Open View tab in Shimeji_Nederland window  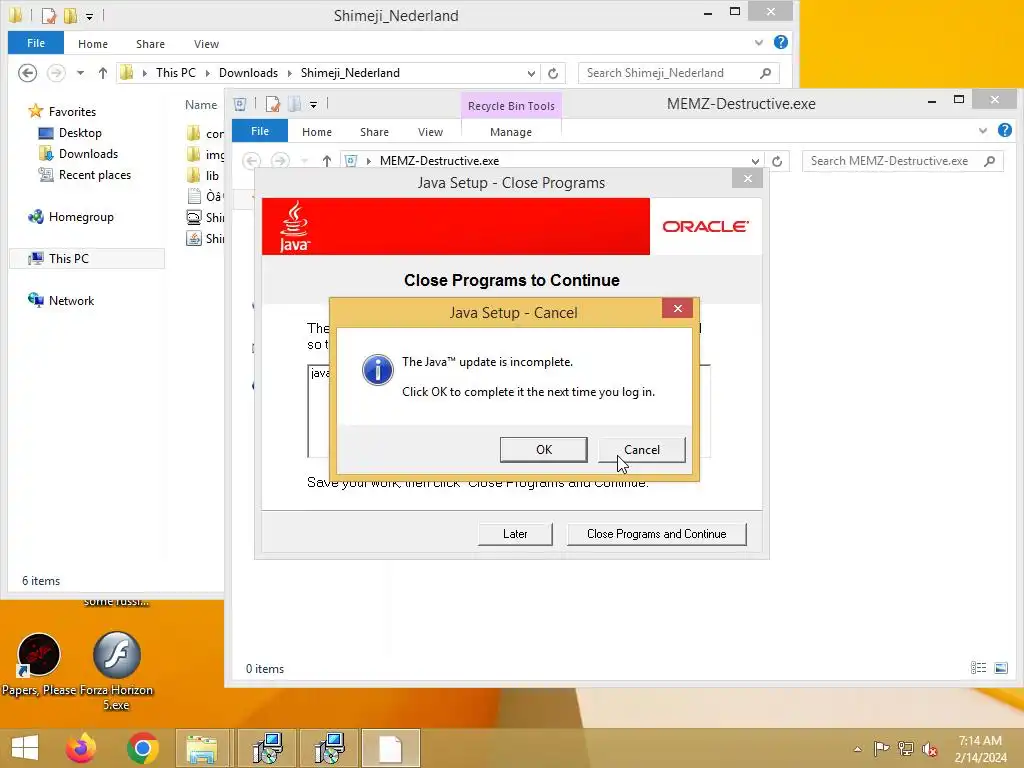[x=206, y=44]
